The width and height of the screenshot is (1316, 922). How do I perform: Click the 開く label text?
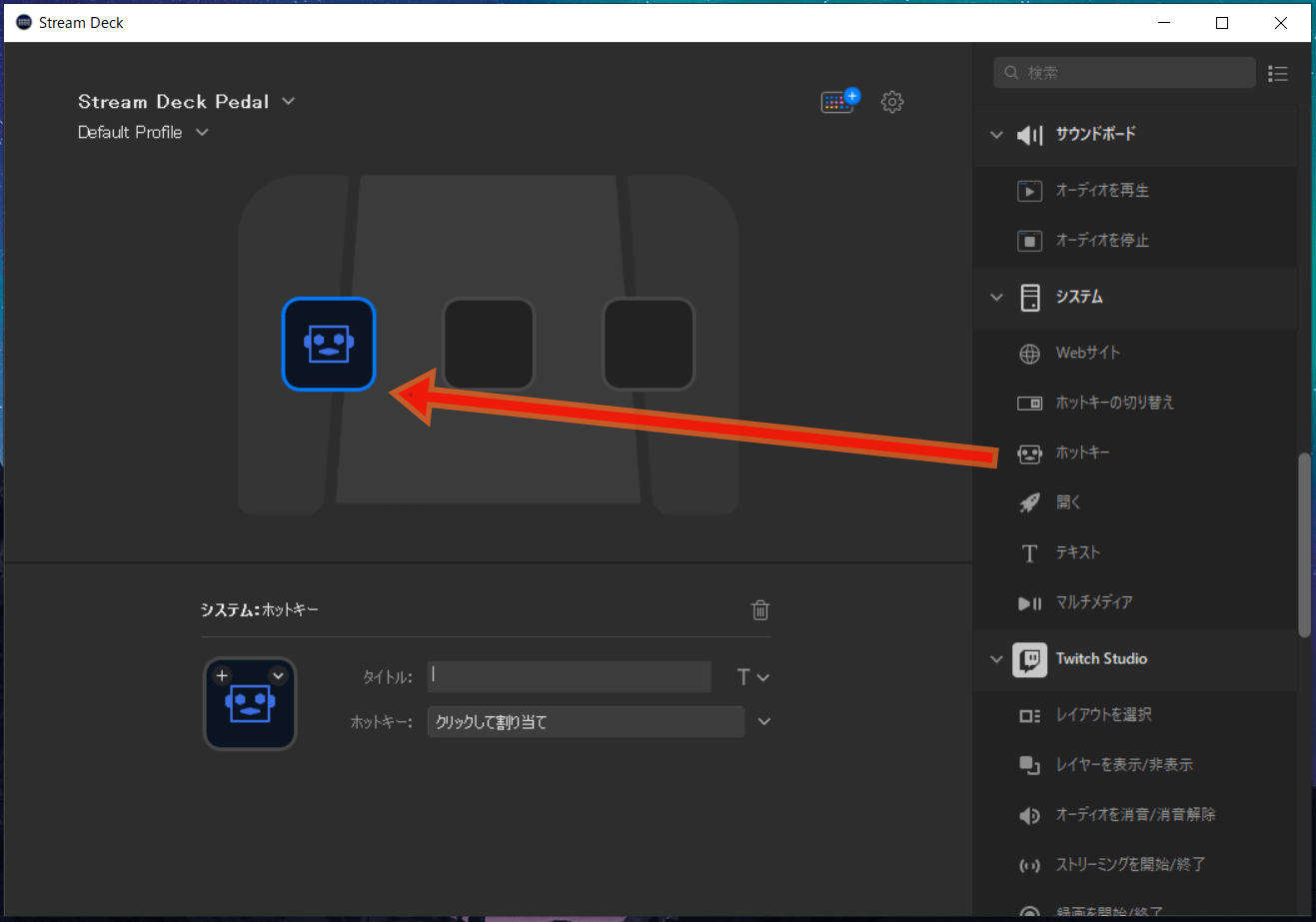(1068, 502)
